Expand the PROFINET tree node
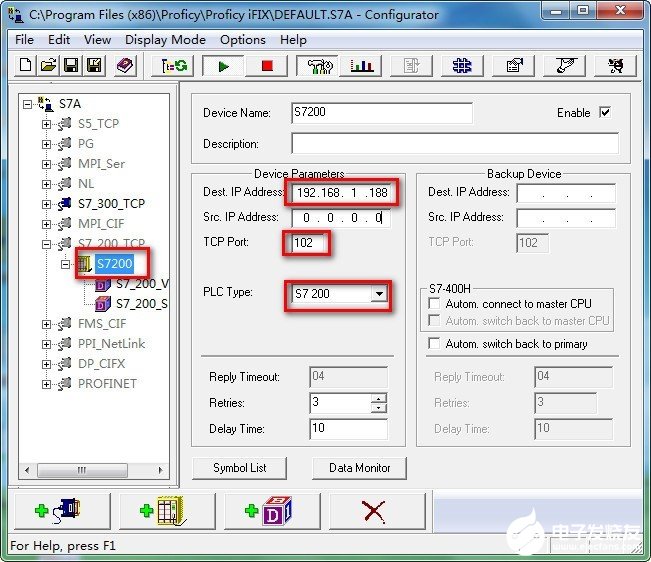The width and height of the screenshot is (651, 562). pos(47,384)
